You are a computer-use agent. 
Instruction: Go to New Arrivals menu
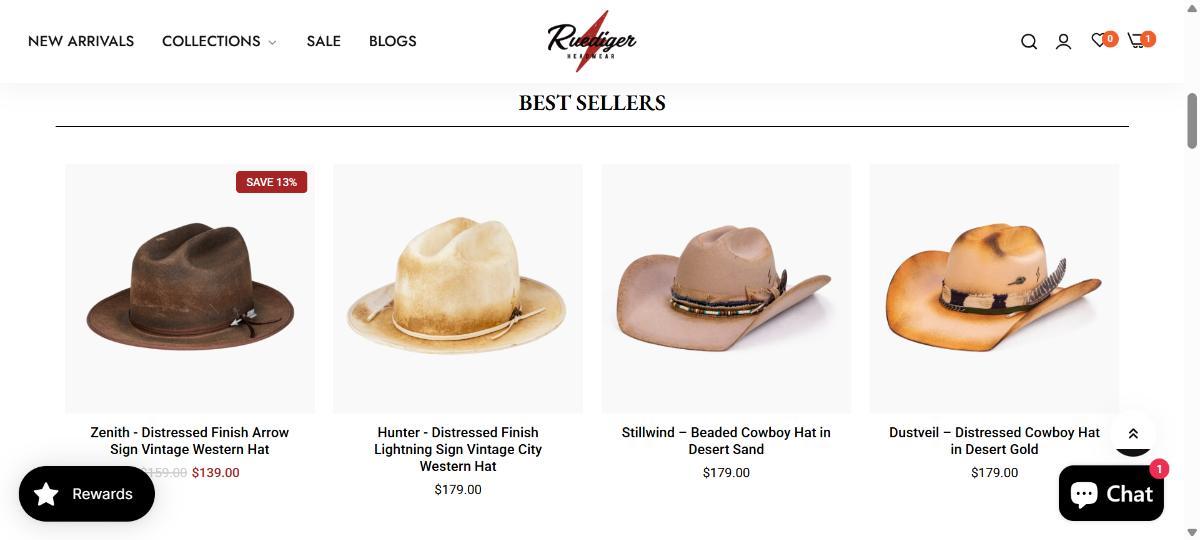[x=81, y=41]
